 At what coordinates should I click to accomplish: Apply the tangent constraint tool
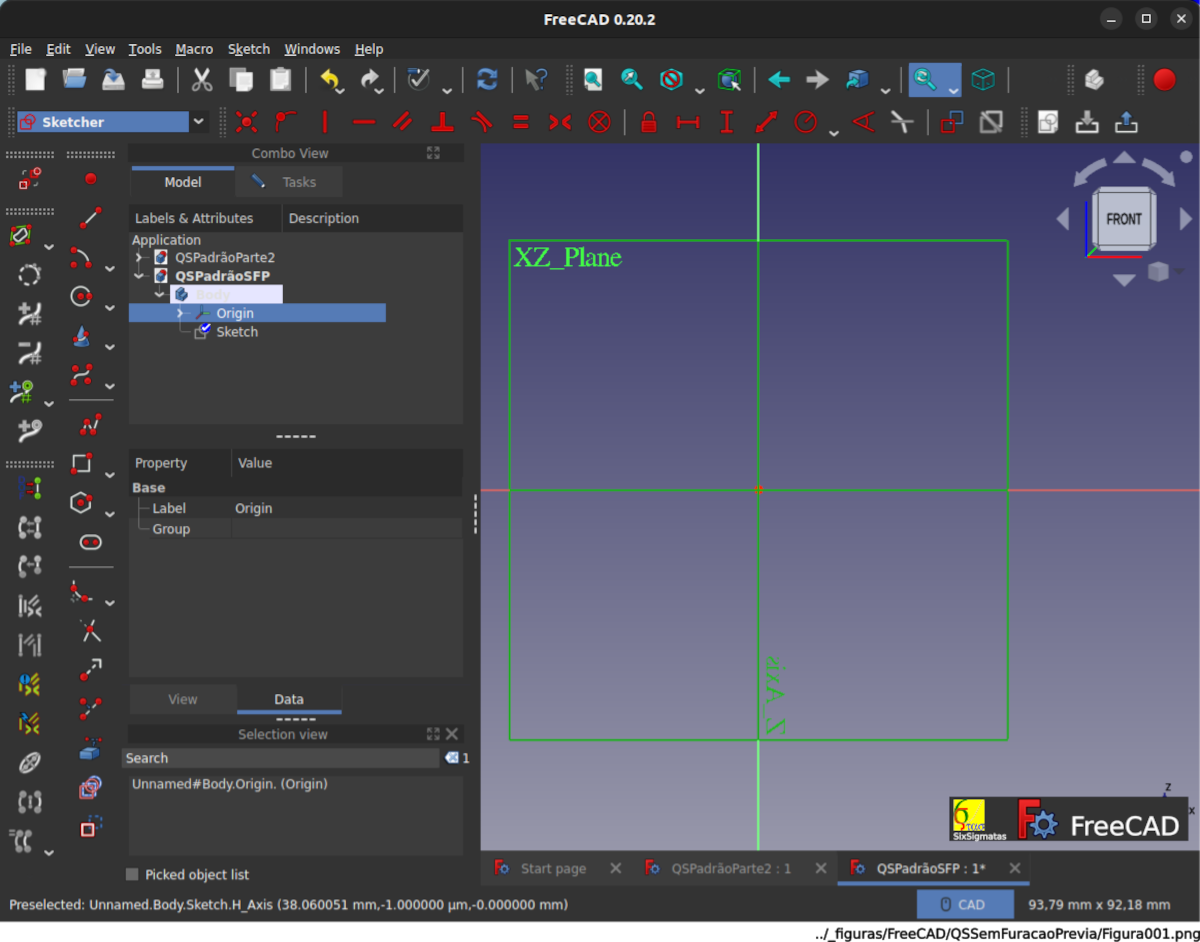(481, 122)
